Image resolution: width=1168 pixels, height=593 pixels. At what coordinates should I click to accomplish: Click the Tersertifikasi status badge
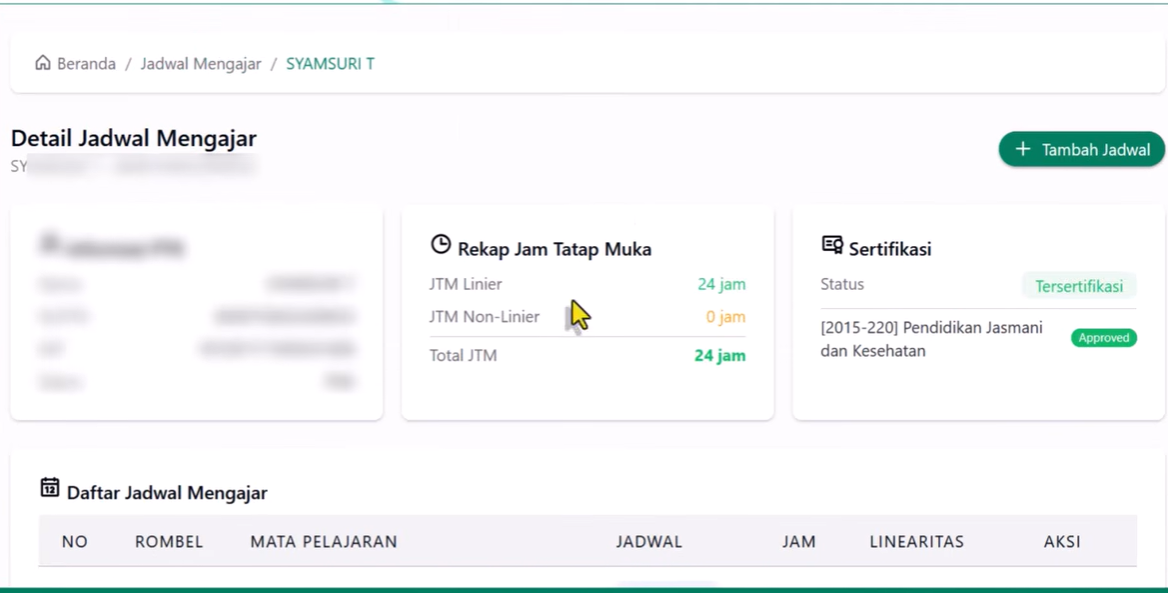click(x=1079, y=286)
